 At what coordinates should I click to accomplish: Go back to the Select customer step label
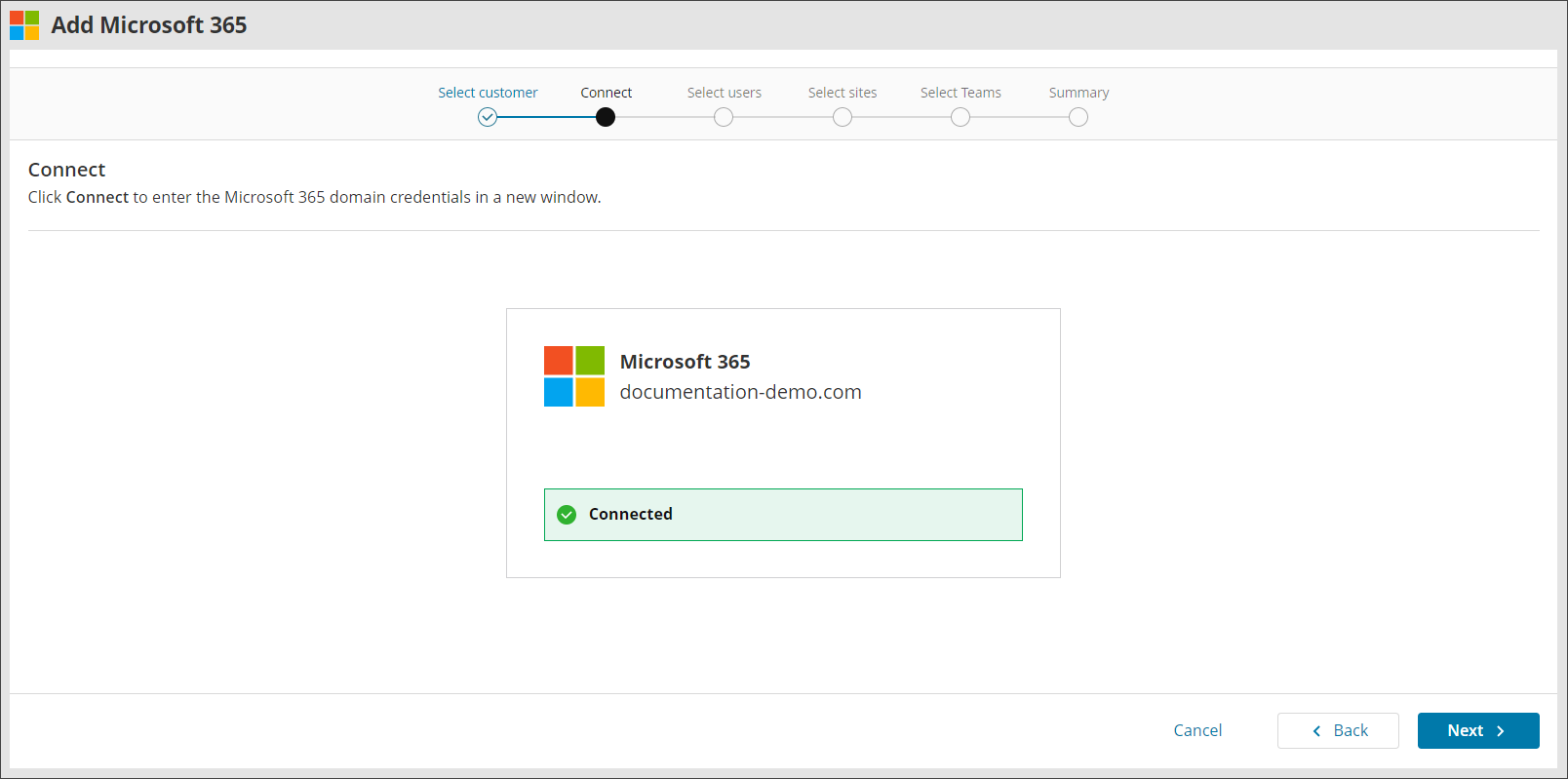(x=488, y=93)
